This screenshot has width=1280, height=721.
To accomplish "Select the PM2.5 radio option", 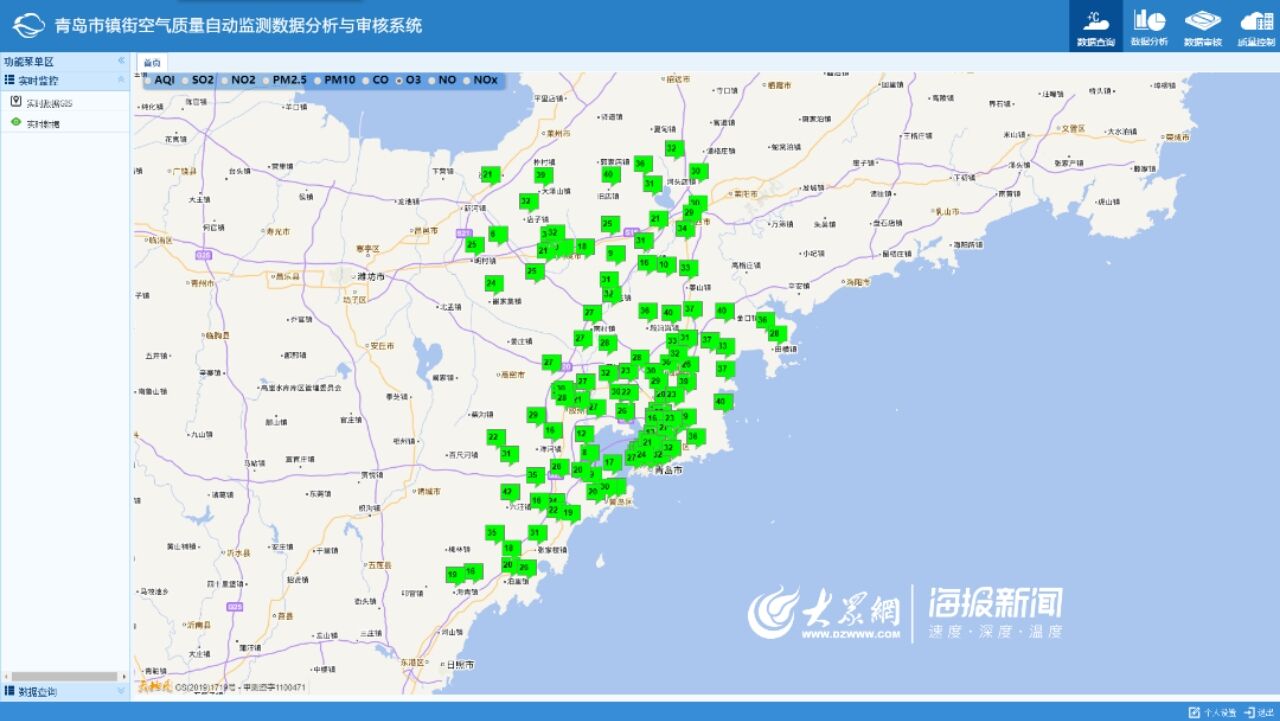I will [267, 80].
